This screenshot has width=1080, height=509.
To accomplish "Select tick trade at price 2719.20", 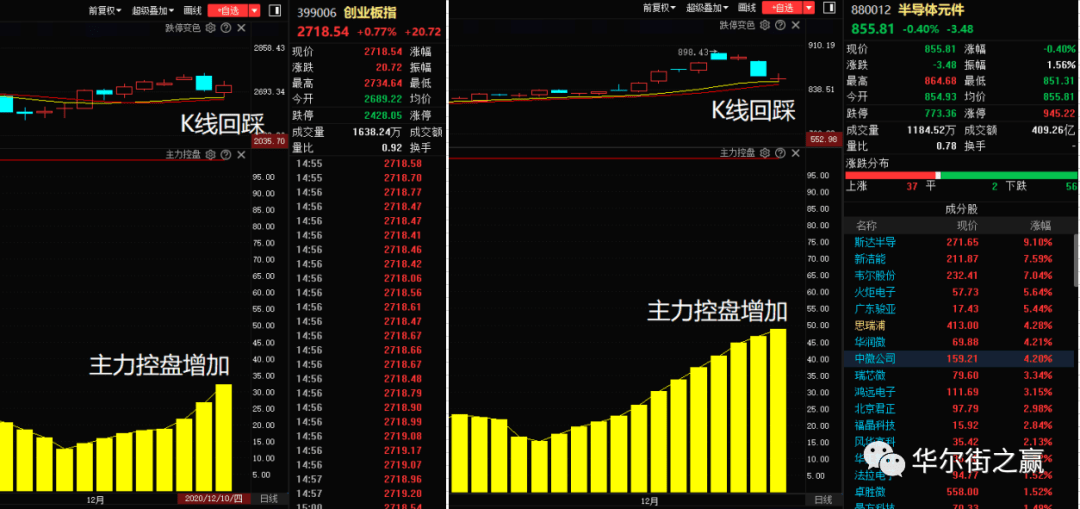I will tap(402, 493).
